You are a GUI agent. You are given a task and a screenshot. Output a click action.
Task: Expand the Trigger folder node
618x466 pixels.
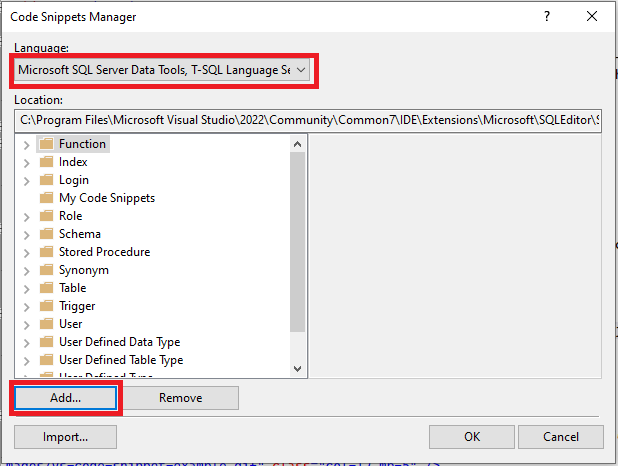[x=26, y=307]
